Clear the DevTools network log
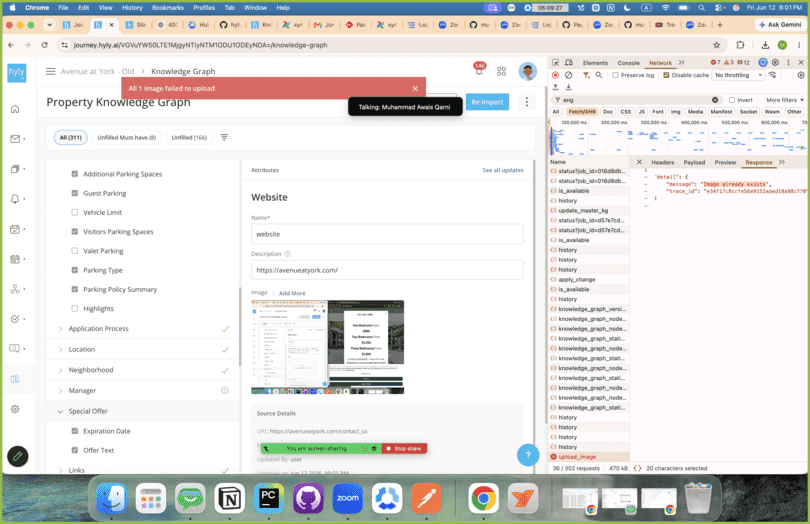Screen dimensions: 810x524 click(568, 75)
